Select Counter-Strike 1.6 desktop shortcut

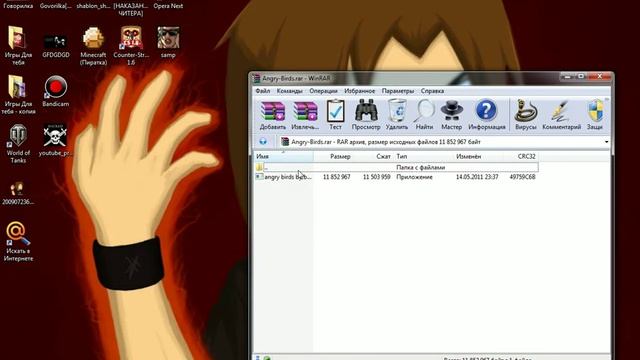click(x=131, y=46)
